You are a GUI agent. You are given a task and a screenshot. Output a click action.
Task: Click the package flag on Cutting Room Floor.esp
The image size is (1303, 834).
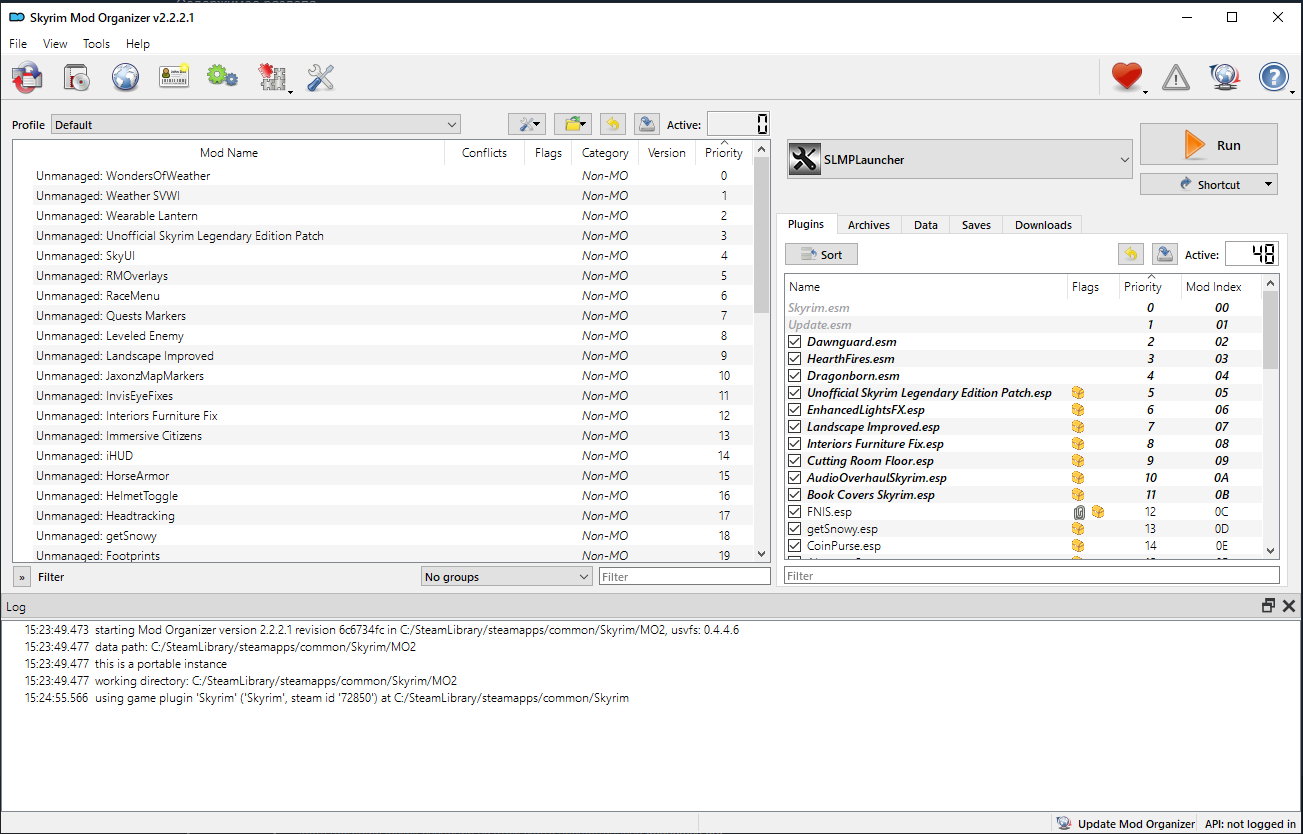(x=1078, y=461)
